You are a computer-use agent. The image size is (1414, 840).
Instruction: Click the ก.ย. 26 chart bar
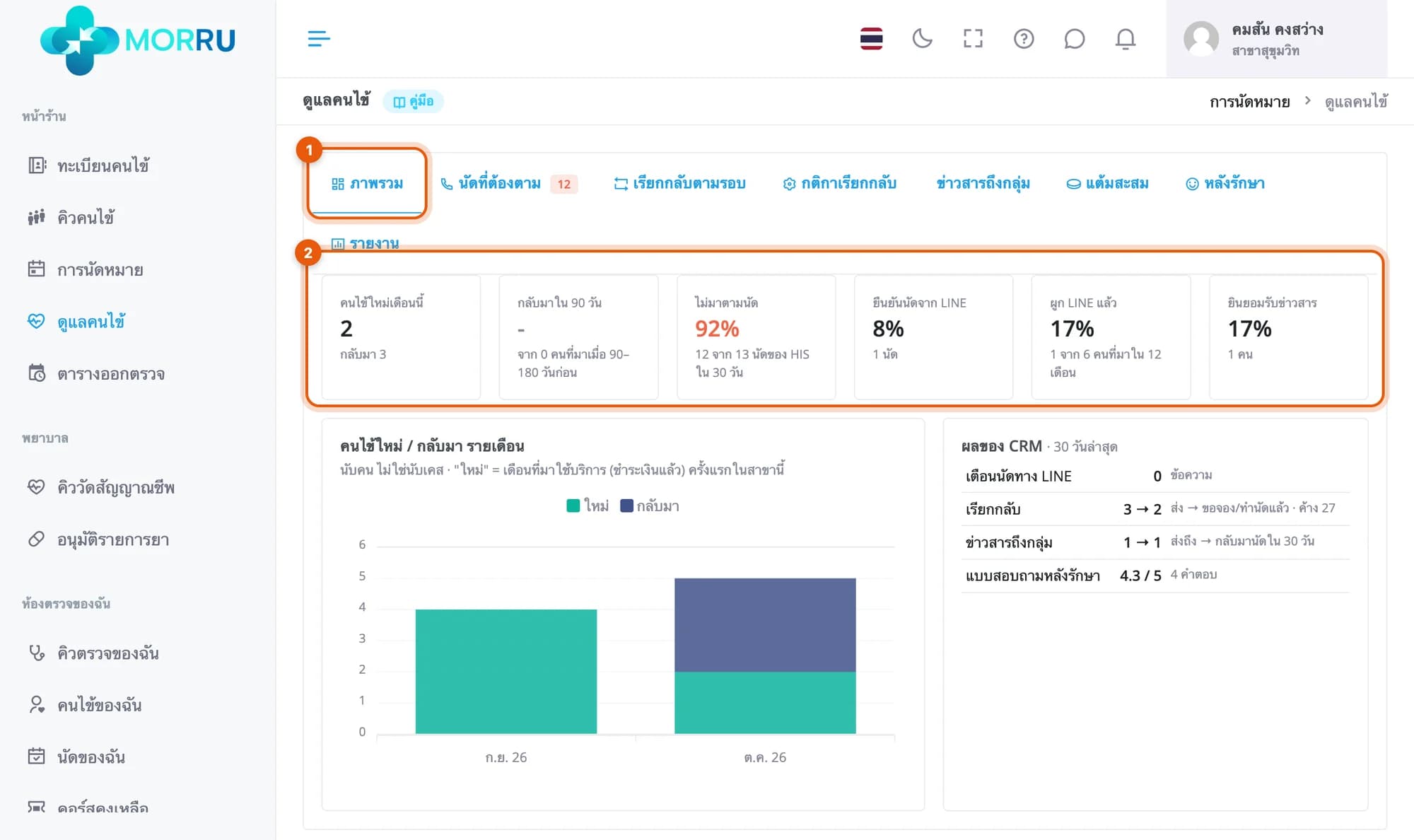tap(506, 671)
